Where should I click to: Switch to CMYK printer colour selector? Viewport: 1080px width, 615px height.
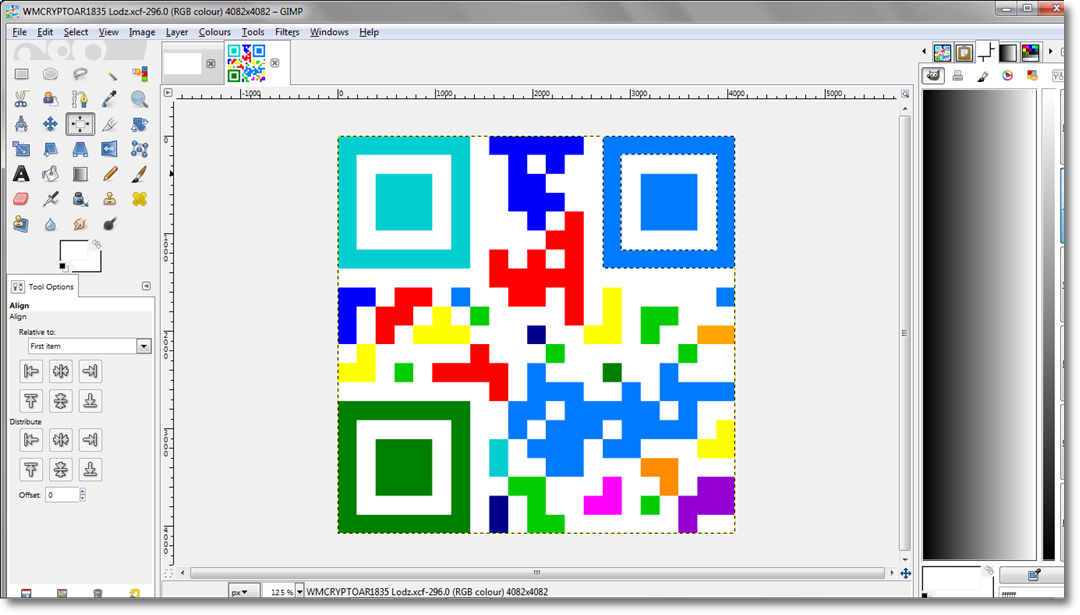(957, 76)
